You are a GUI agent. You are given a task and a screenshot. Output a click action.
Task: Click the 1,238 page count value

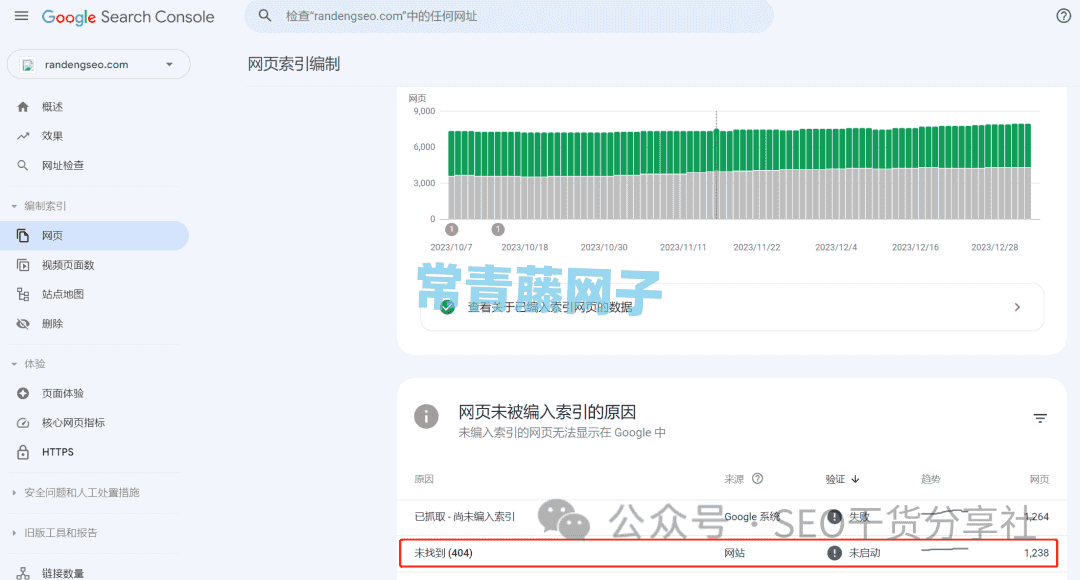1037,552
